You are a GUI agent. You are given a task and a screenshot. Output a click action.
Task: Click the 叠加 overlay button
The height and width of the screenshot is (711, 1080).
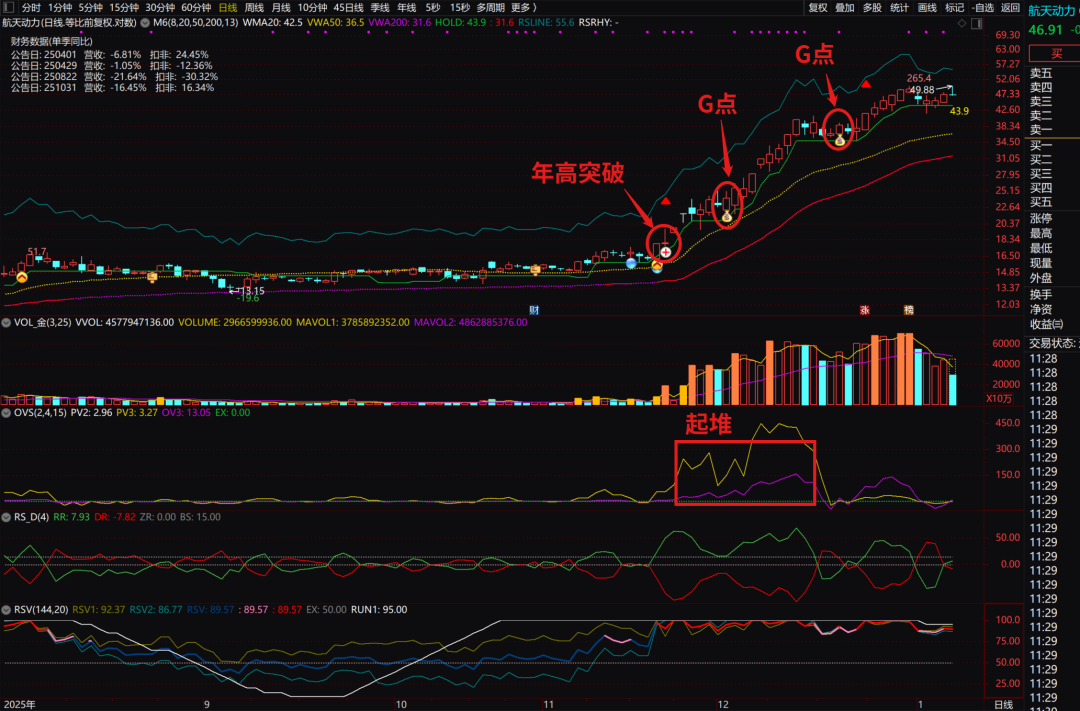coord(844,8)
